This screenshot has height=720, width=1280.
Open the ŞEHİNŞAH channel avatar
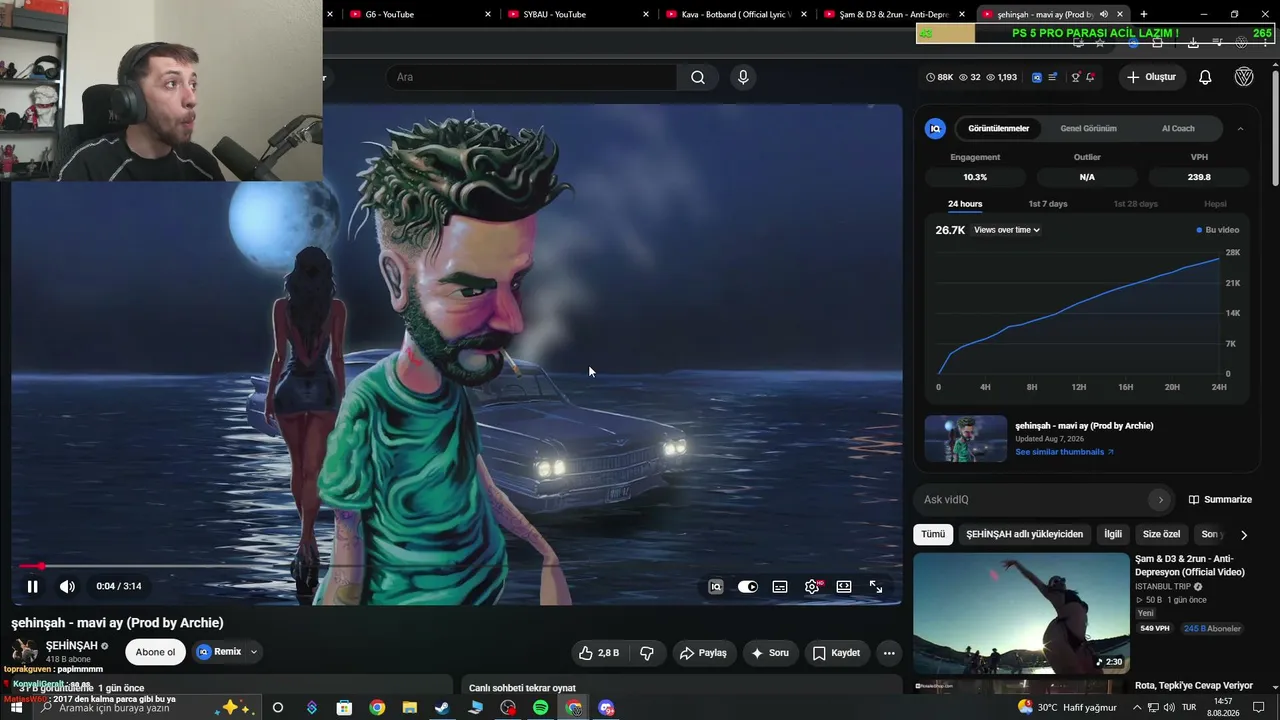coord(25,652)
